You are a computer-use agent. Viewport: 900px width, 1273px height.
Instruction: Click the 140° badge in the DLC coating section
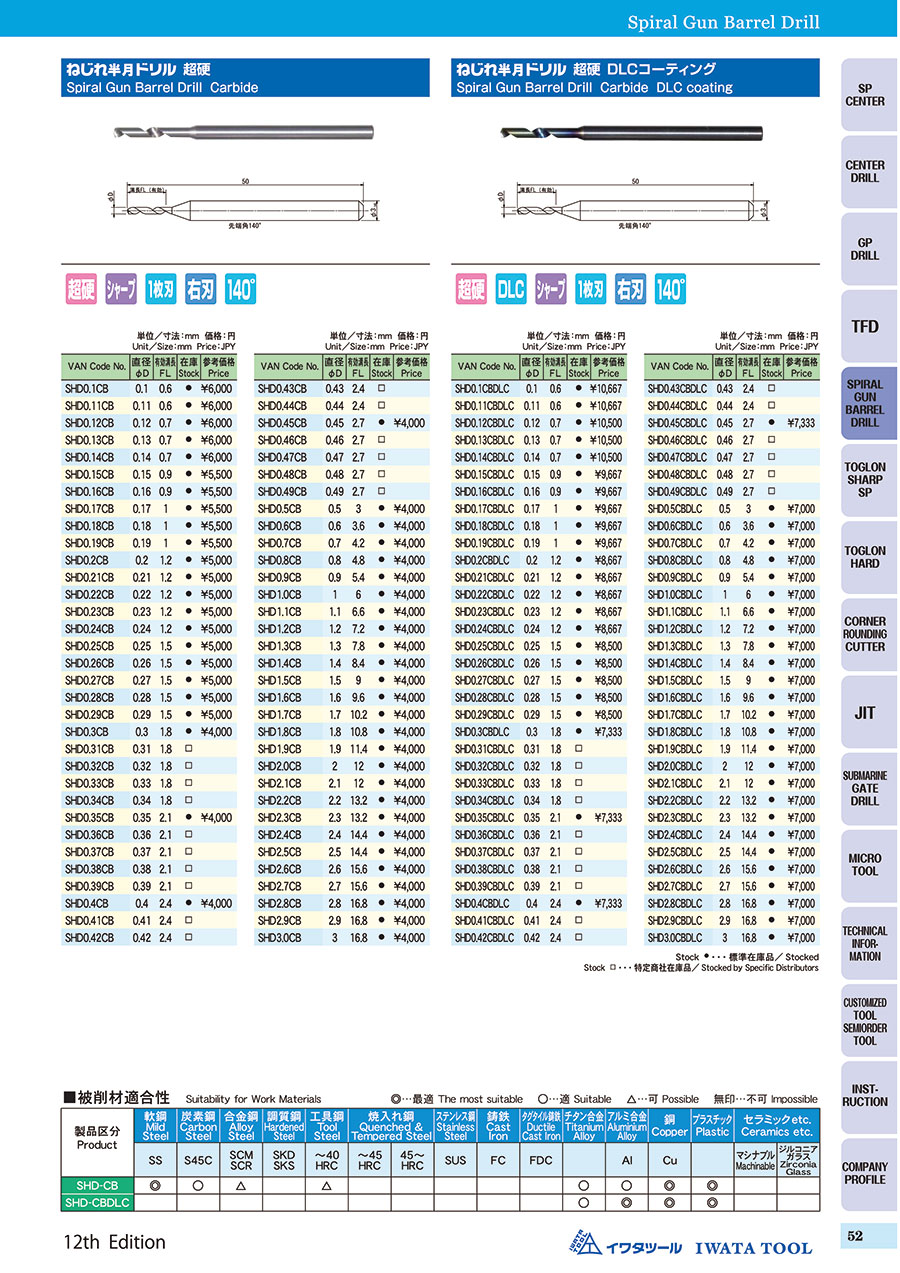point(670,291)
